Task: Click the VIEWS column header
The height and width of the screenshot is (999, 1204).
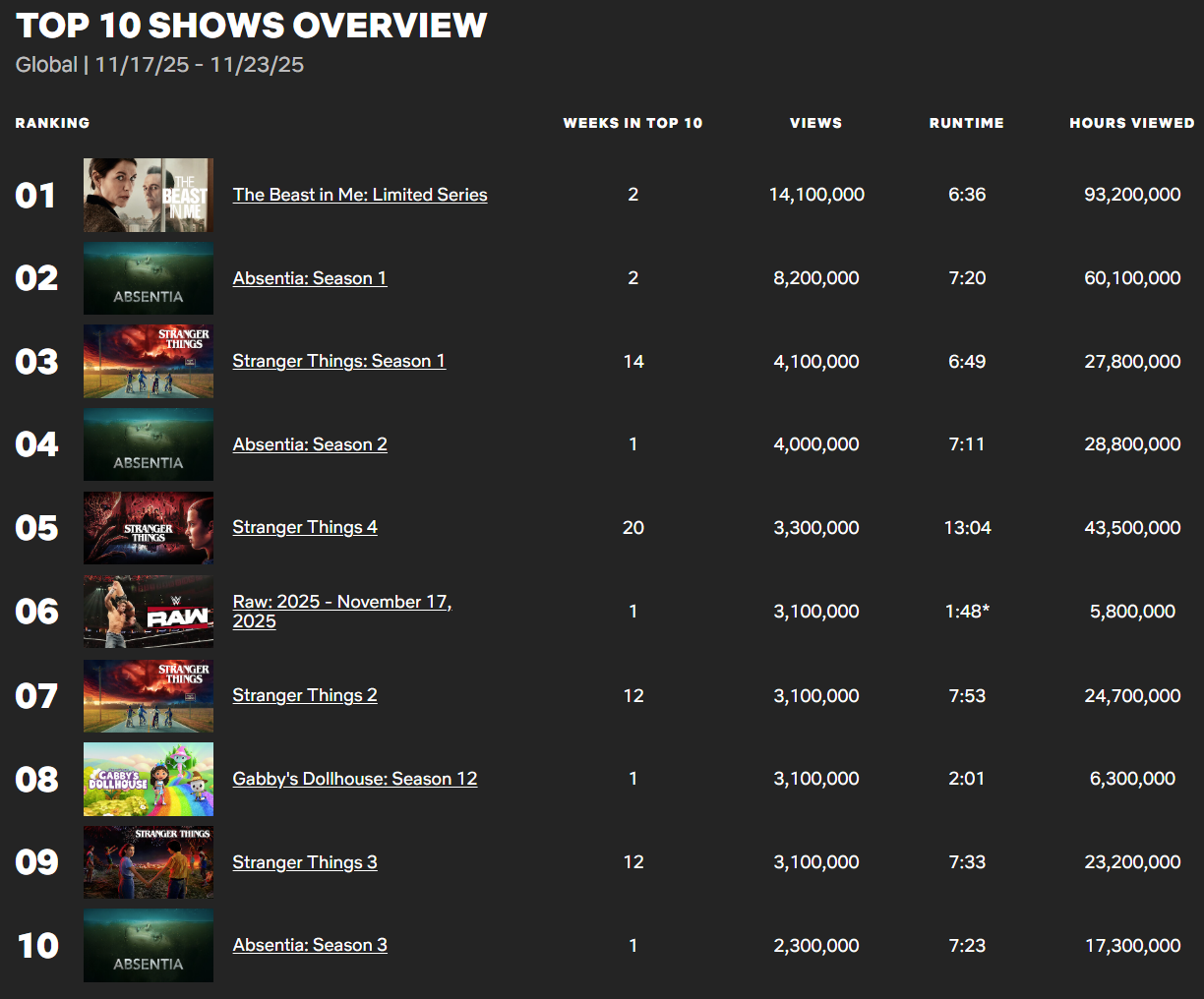Action: [x=816, y=123]
